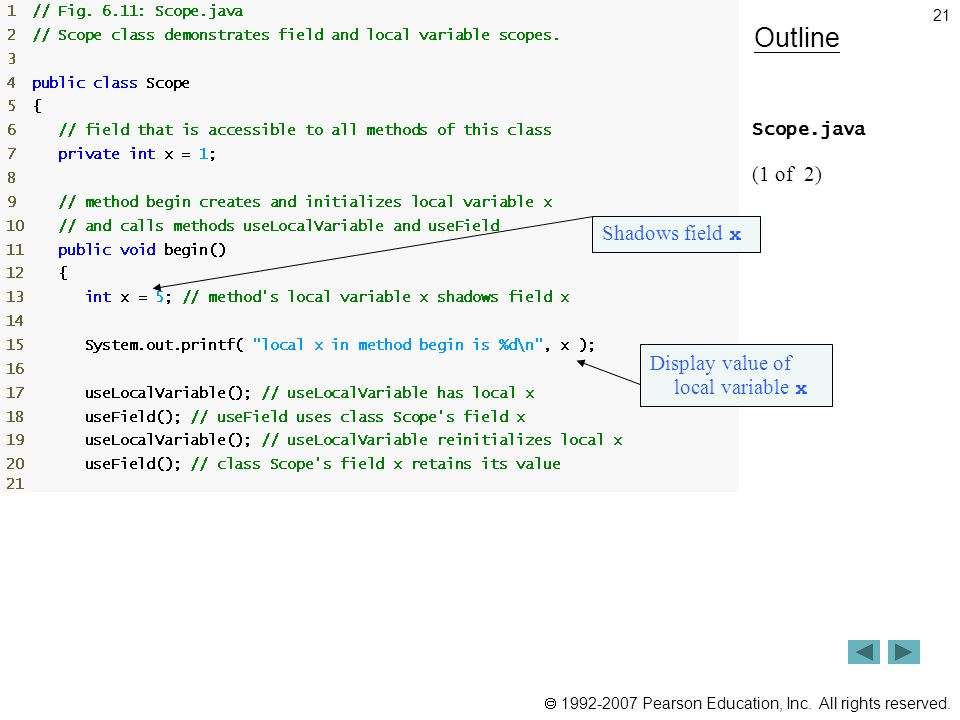Click code line 1 comment 'Fig. 6.11: Scope.java'
This screenshot has height=720, width=960.
pos(138,11)
